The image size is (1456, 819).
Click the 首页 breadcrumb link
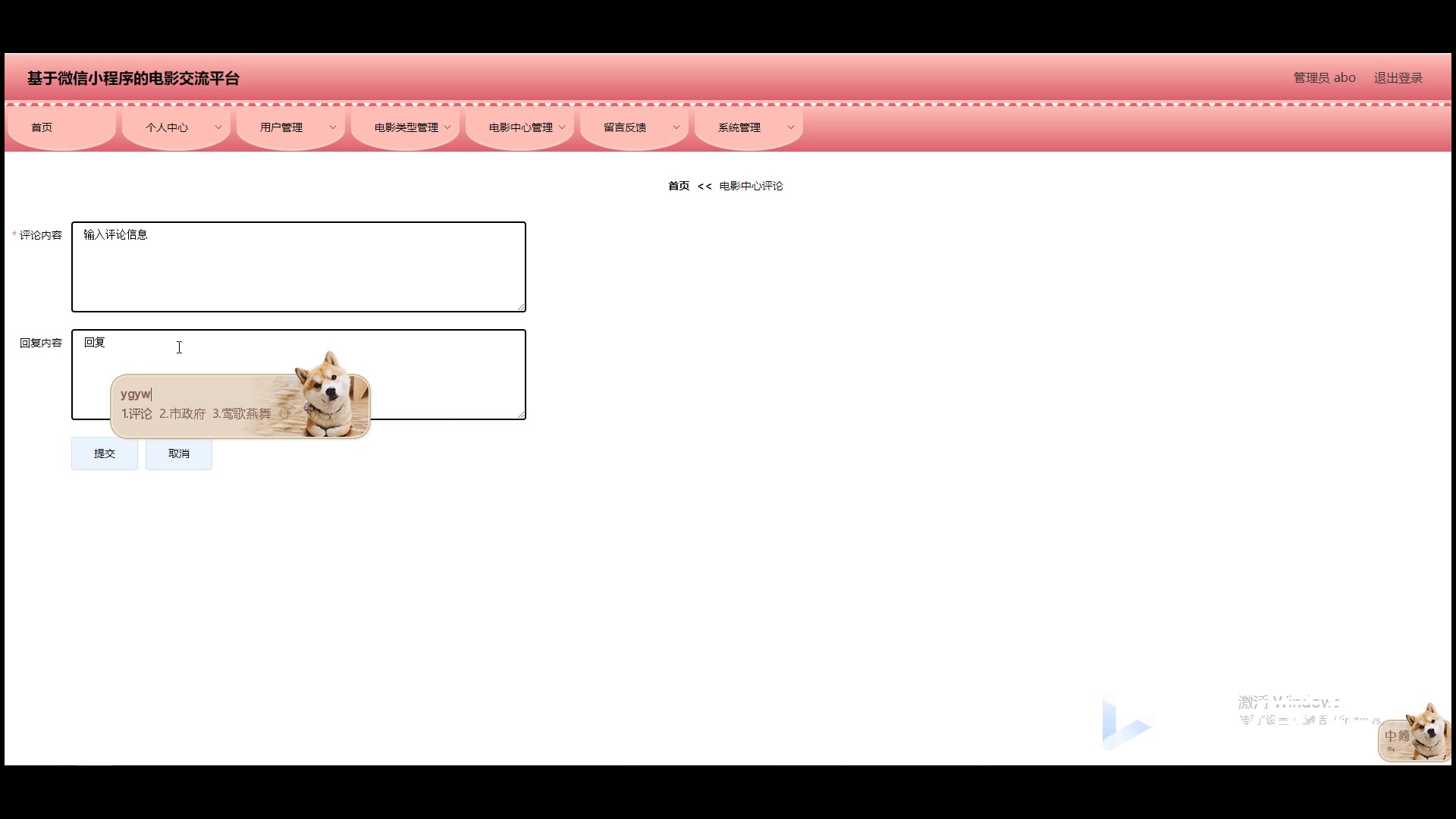pos(679,186)
